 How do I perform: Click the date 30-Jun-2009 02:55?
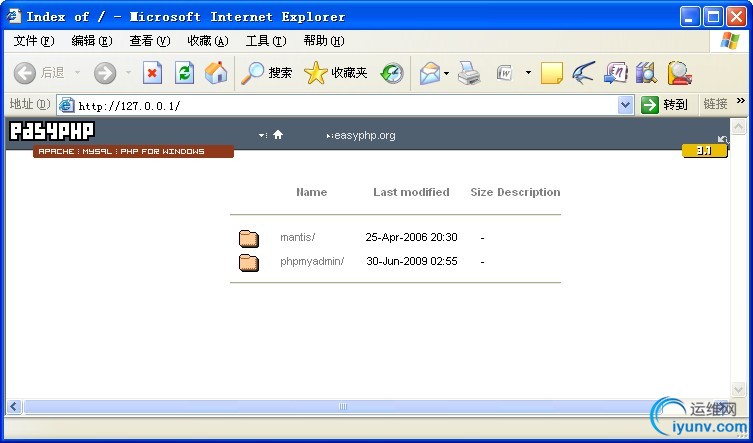point(412,261)
